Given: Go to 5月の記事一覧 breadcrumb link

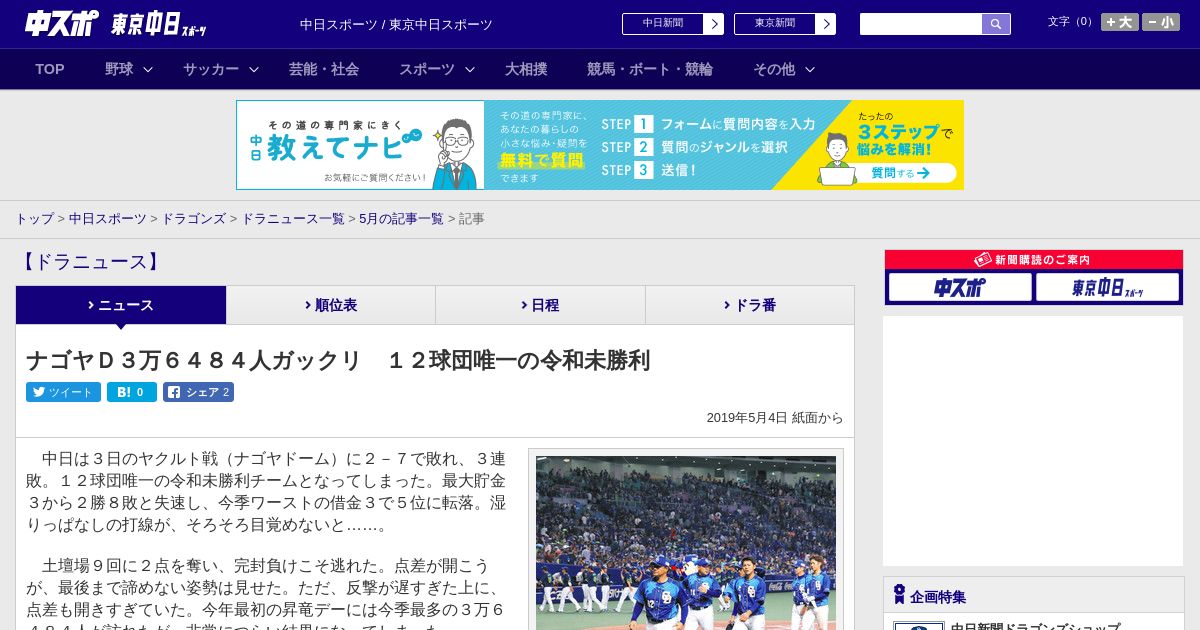Looking at the screenshot, I should [x=401, y=218].
